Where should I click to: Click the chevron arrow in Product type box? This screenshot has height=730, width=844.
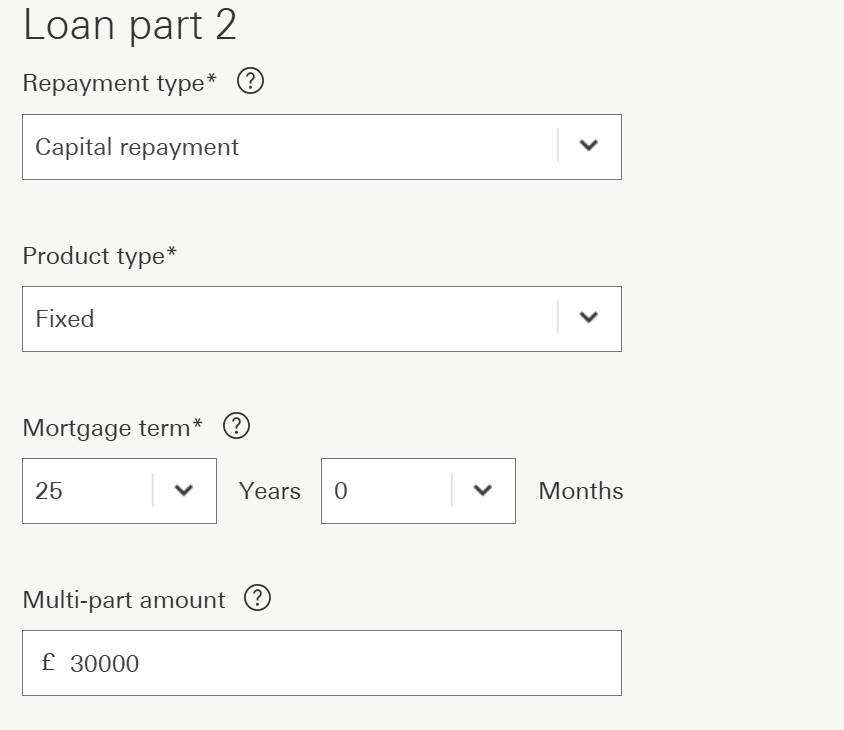[x=589, y=318]
